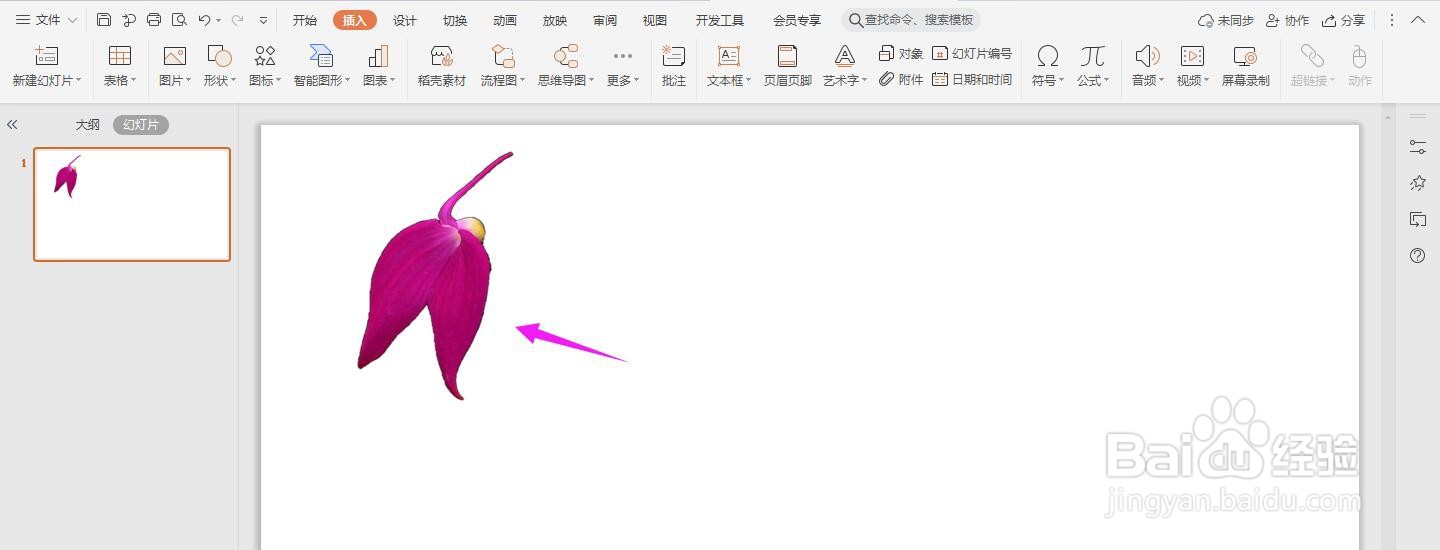This screenshot has width=1440, height=550.
Task: Click the search commands input field
Action: 911,20
